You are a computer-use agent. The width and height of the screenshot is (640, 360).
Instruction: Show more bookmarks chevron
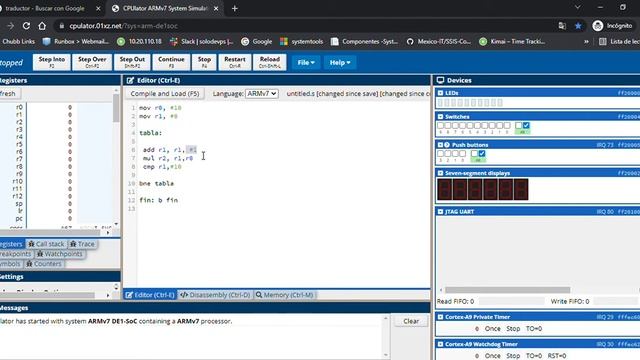(x=586, y=41)
